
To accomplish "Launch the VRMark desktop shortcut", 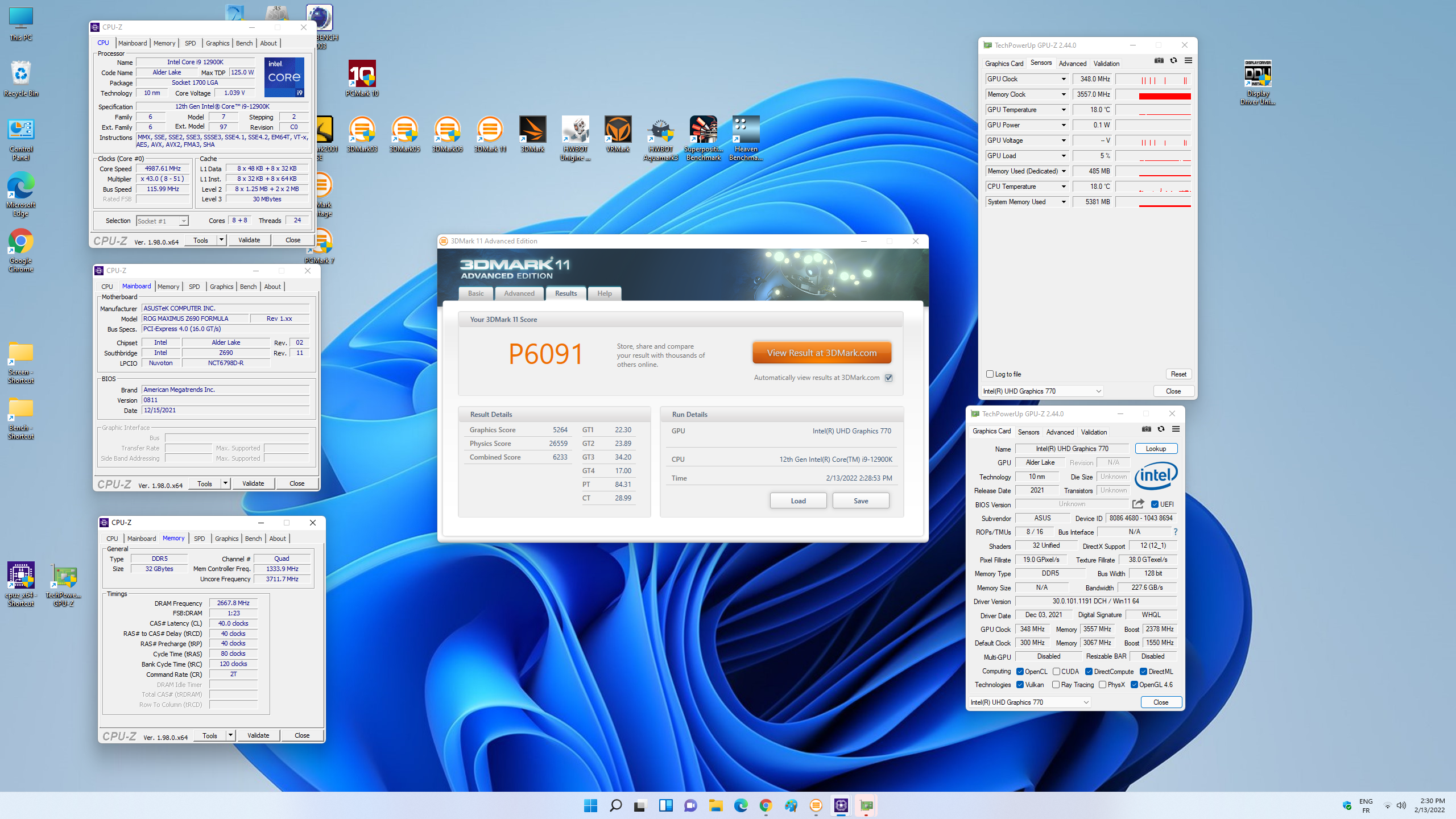I will [618, 135].
